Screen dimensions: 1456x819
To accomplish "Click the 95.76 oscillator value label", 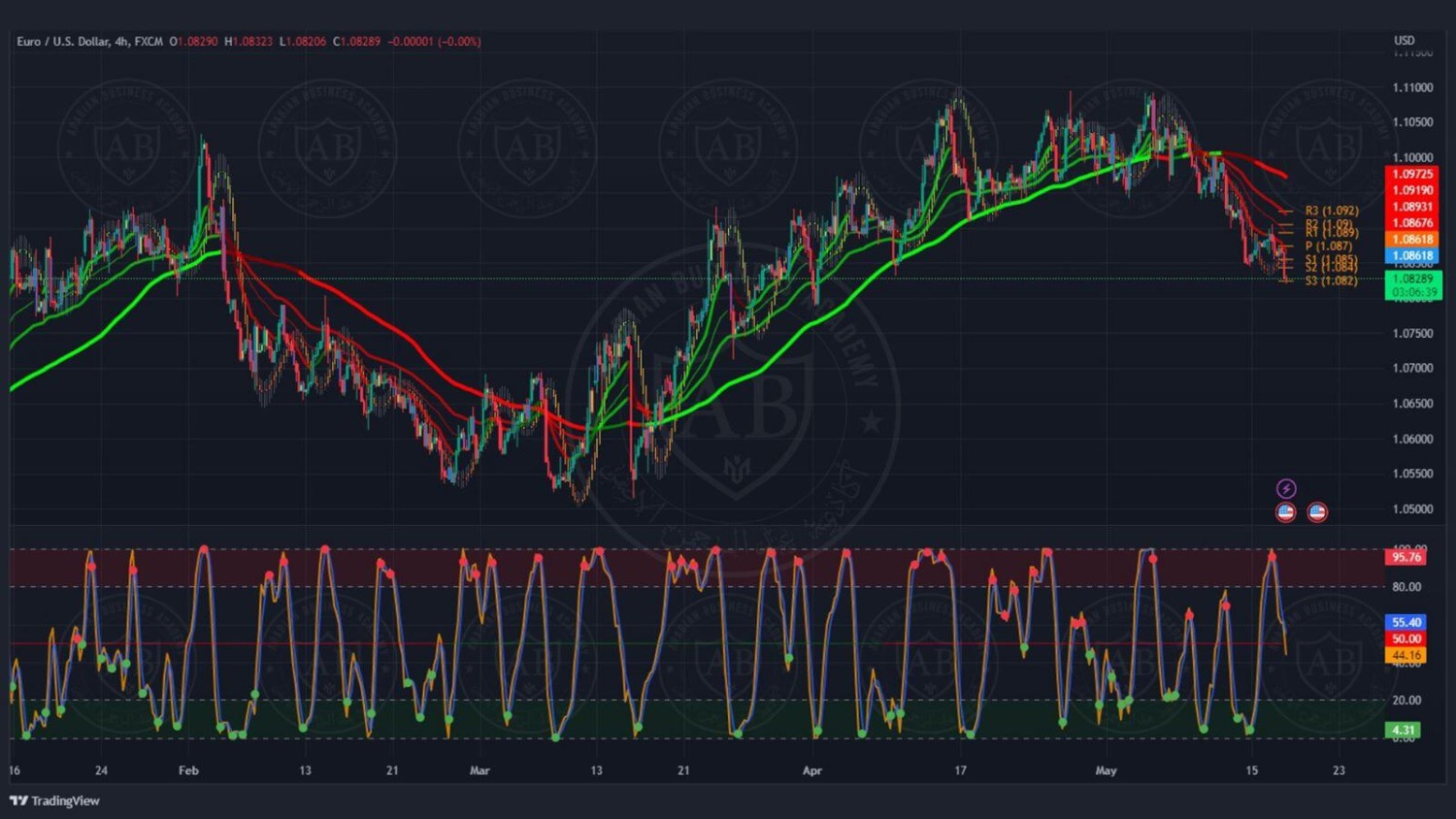I will (1406, 558).
